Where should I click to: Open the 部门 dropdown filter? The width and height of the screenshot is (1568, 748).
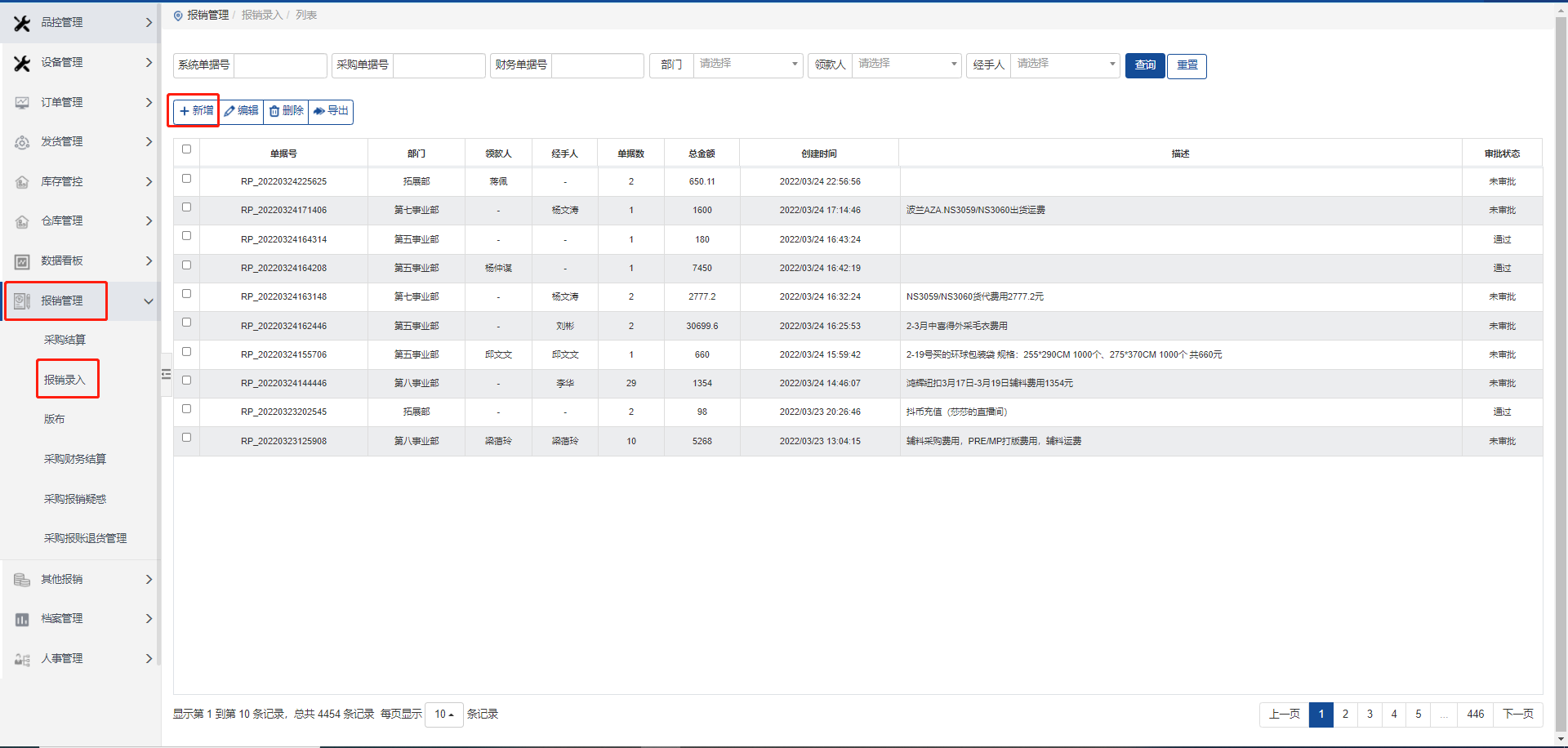(x=748, y=65)
